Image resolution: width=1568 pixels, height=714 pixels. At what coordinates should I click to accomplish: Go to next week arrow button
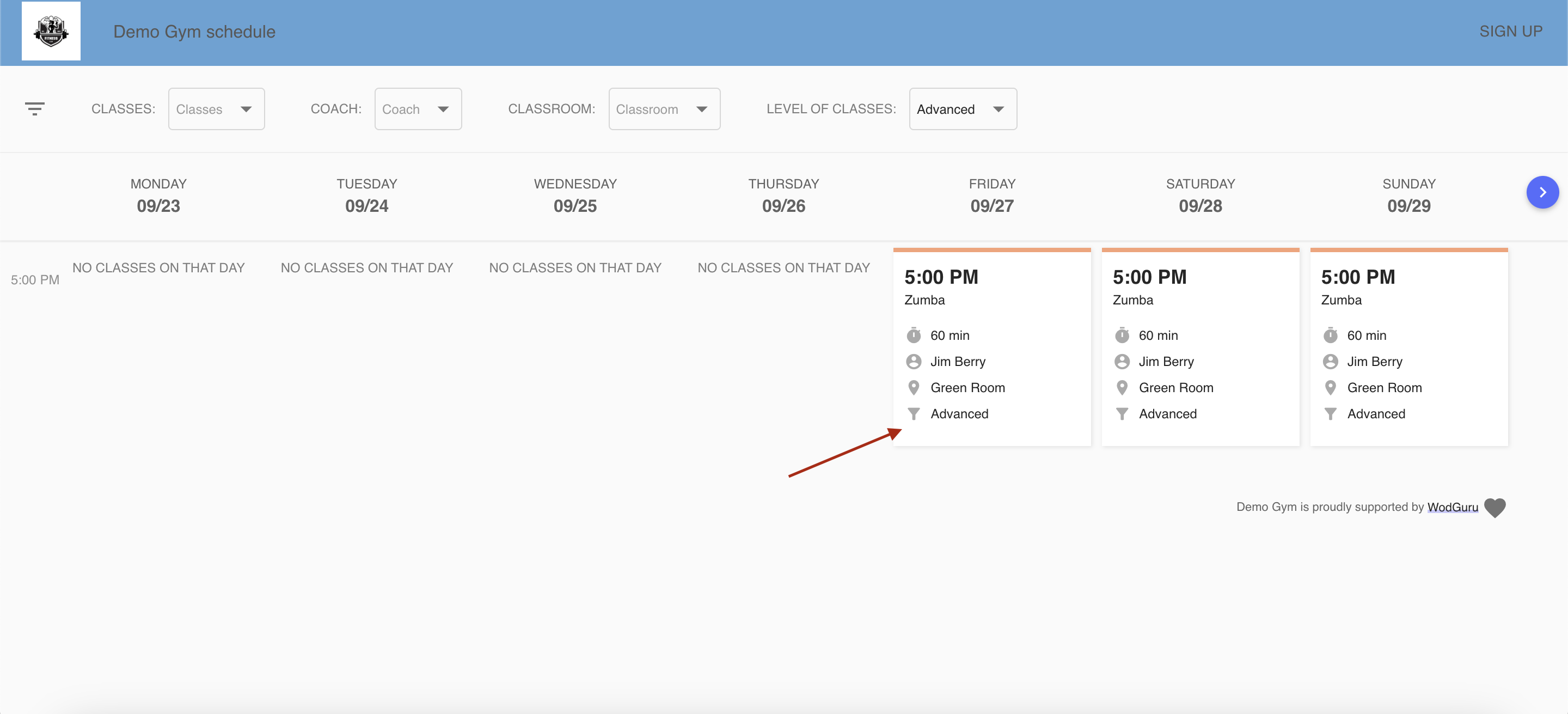click(x=1542, y=192)
